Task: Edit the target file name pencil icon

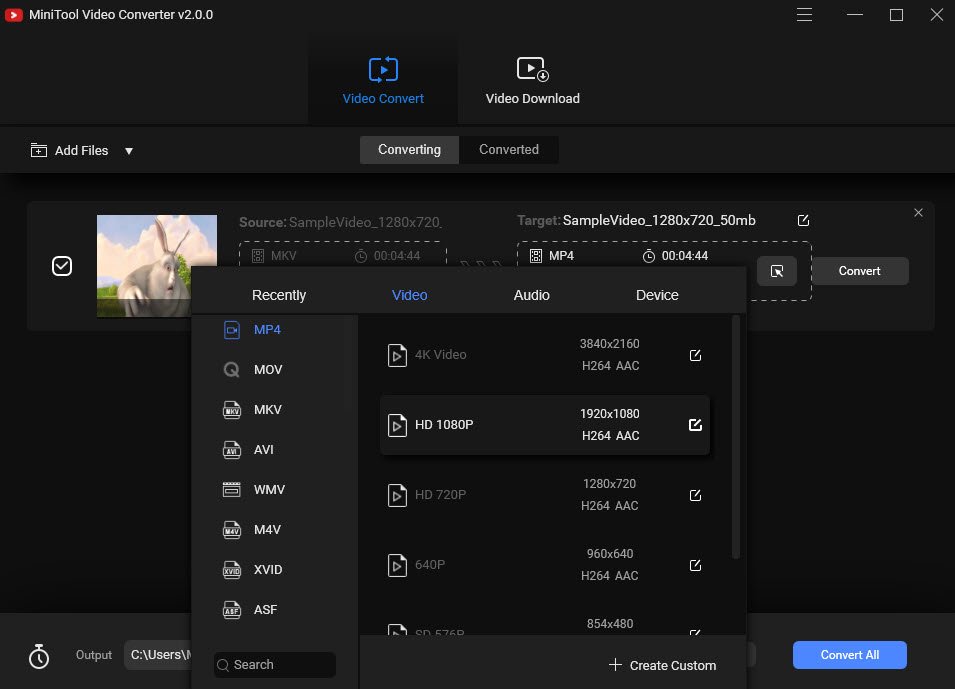Action: click(x=803, y=220)
